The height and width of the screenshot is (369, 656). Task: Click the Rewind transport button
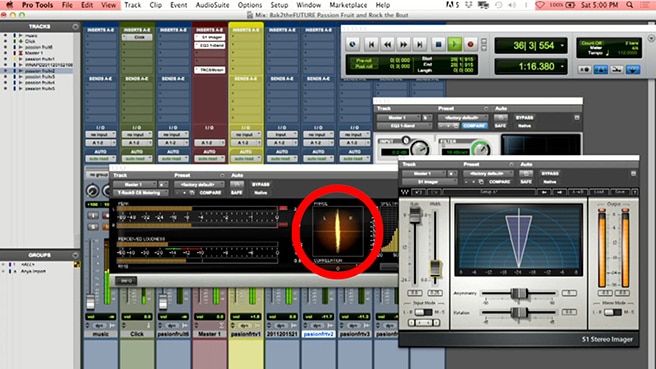pos(387,44)
